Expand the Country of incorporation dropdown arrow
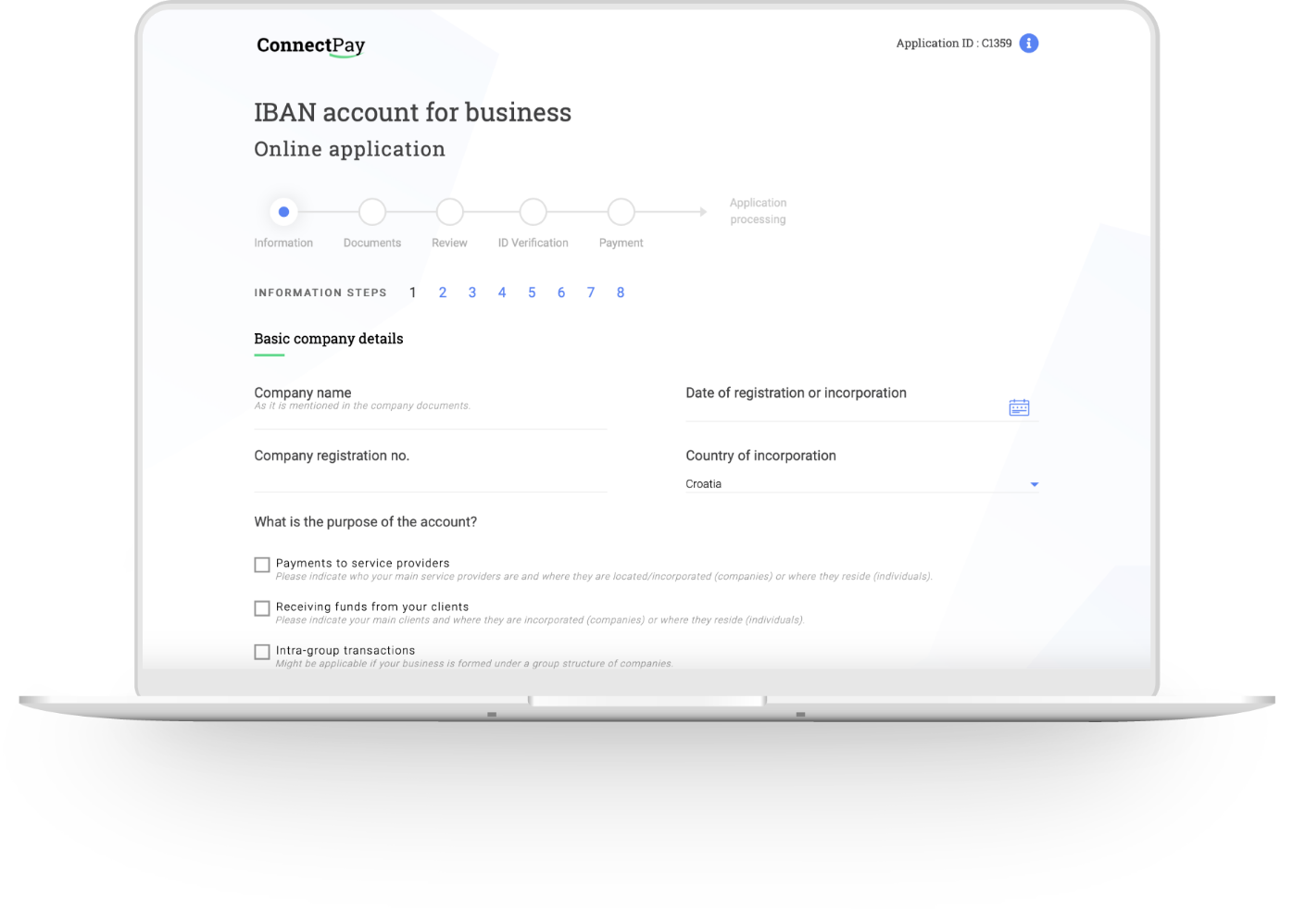Viewport: 1293px width, 924px height. 1034,484
